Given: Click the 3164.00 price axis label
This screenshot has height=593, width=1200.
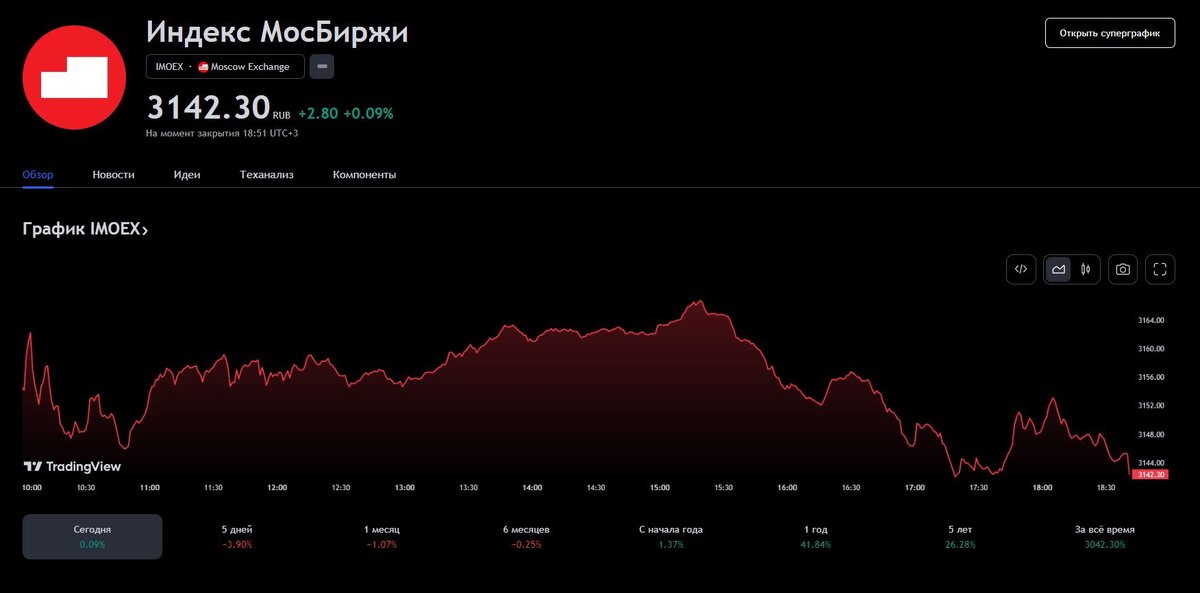Looking at the screenshot, I should point(1152,320).
